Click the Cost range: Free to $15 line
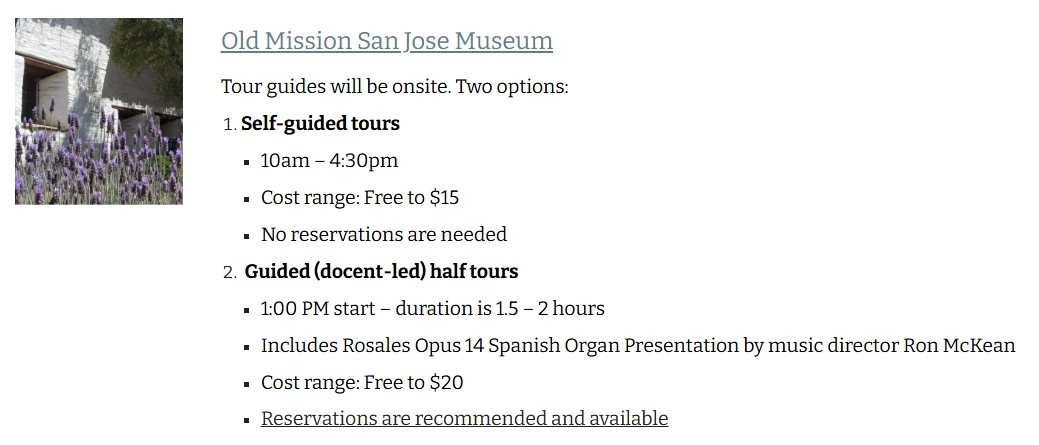Image resolution: width=1039 pixels, height=445 pixels. point(360,198)
